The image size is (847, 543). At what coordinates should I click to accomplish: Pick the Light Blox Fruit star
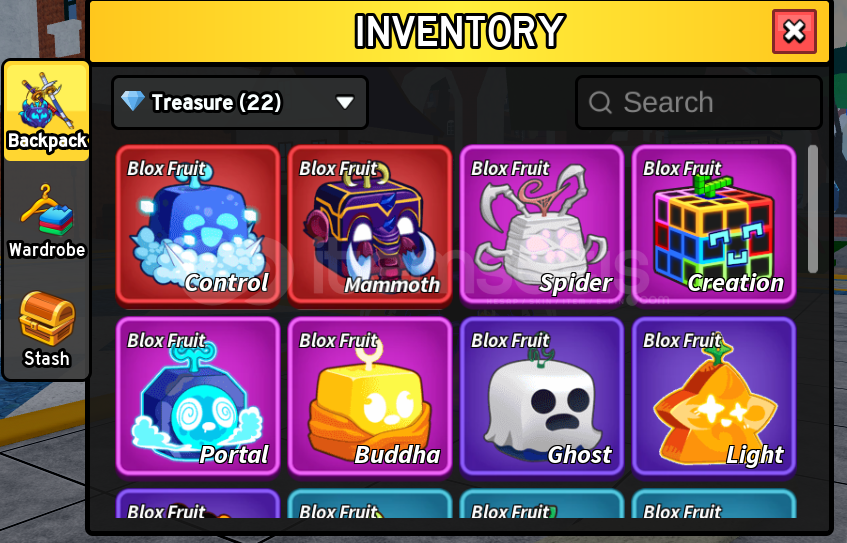[714, 397]
